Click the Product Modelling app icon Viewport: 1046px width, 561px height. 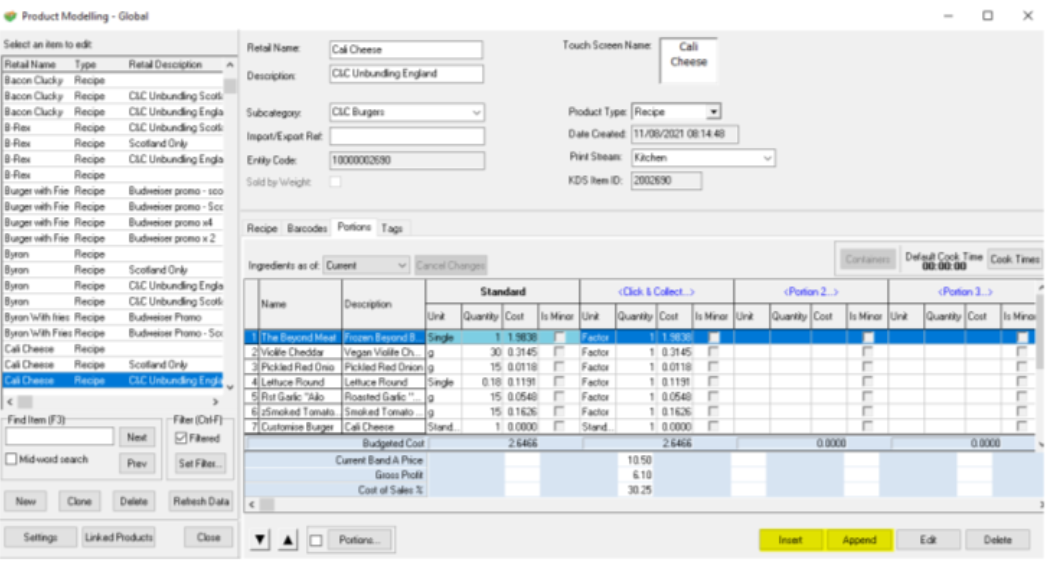(11, 15)
